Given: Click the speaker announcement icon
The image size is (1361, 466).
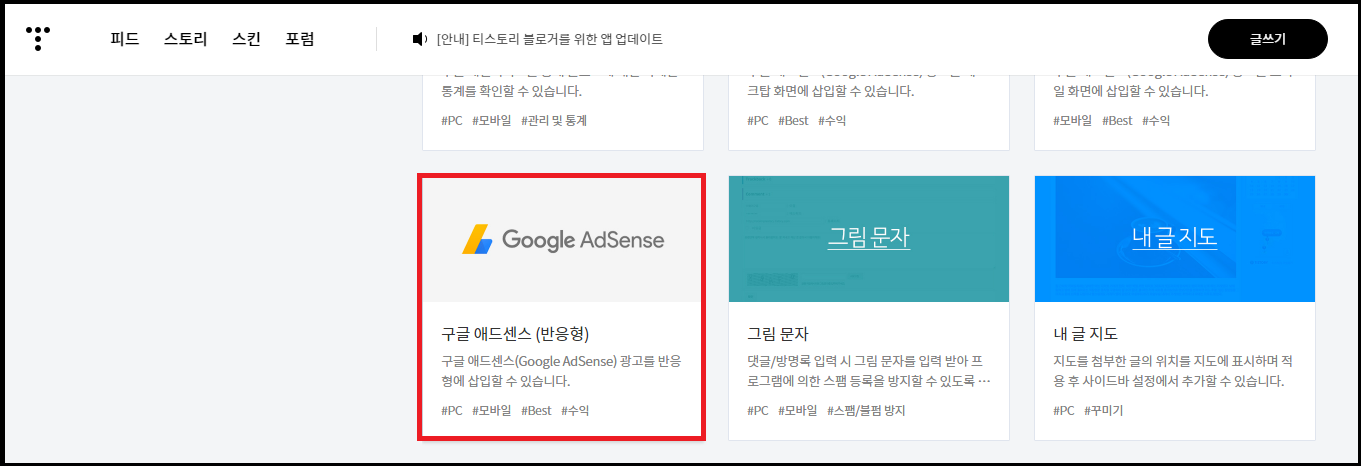Looking at the screenshot, I should [x=420, y=39].
